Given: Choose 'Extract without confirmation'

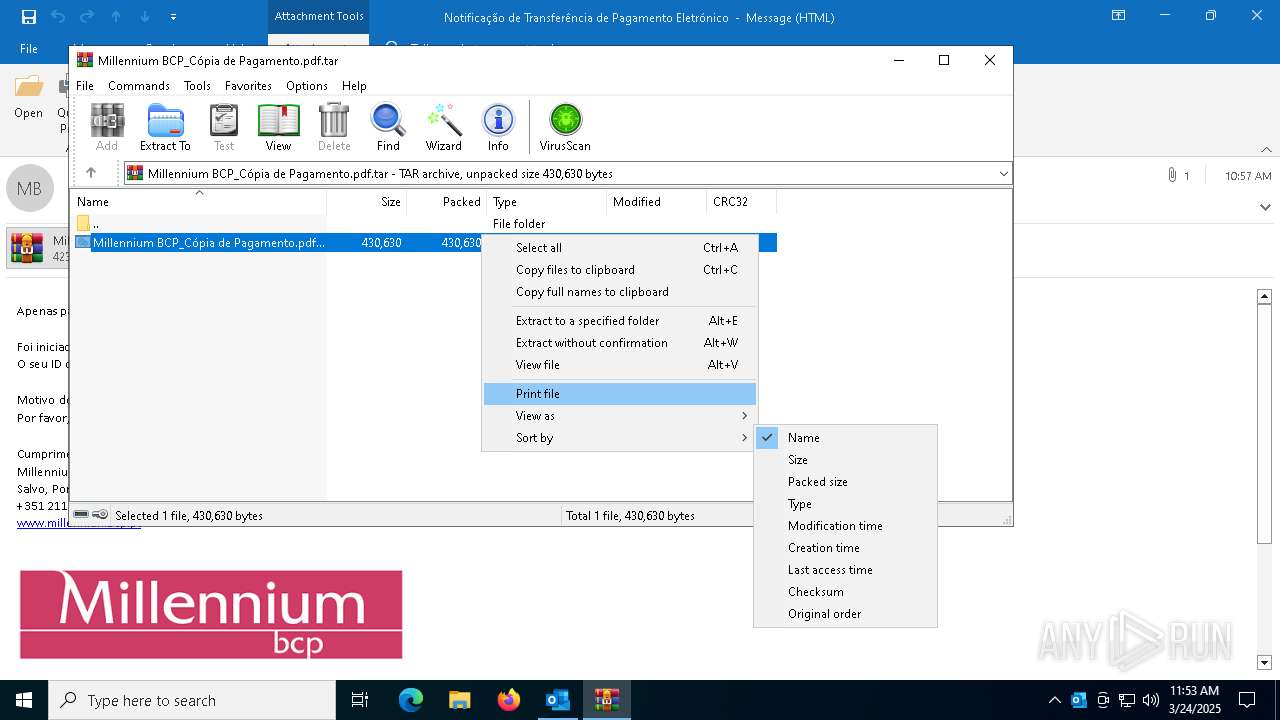Looking at the screenshot, I should [x=619, y=342].
